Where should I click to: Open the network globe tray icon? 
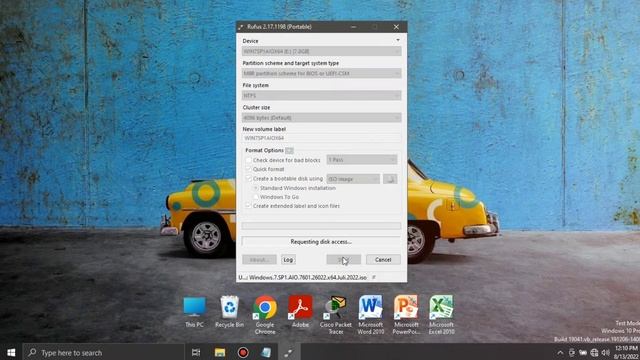594,353
